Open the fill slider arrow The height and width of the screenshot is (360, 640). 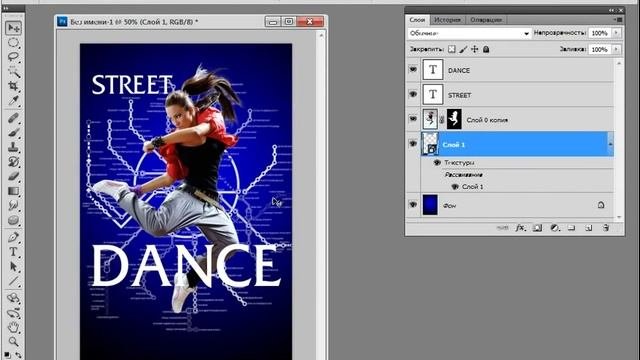click(616, 49)
